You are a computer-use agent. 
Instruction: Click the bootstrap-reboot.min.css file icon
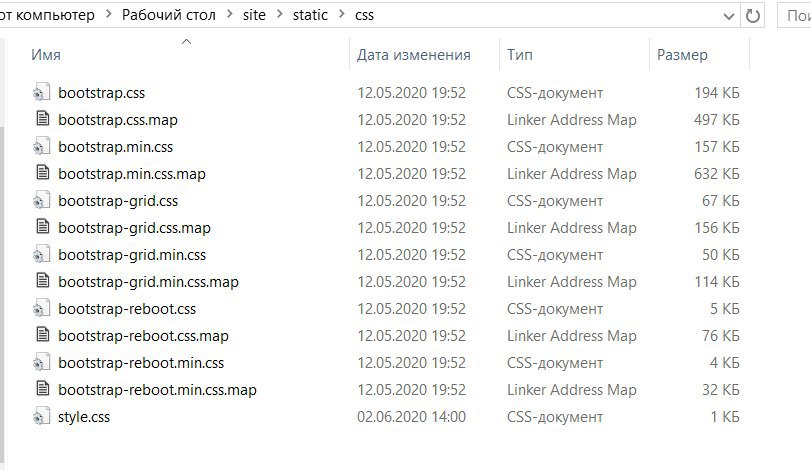coord(41,362)
